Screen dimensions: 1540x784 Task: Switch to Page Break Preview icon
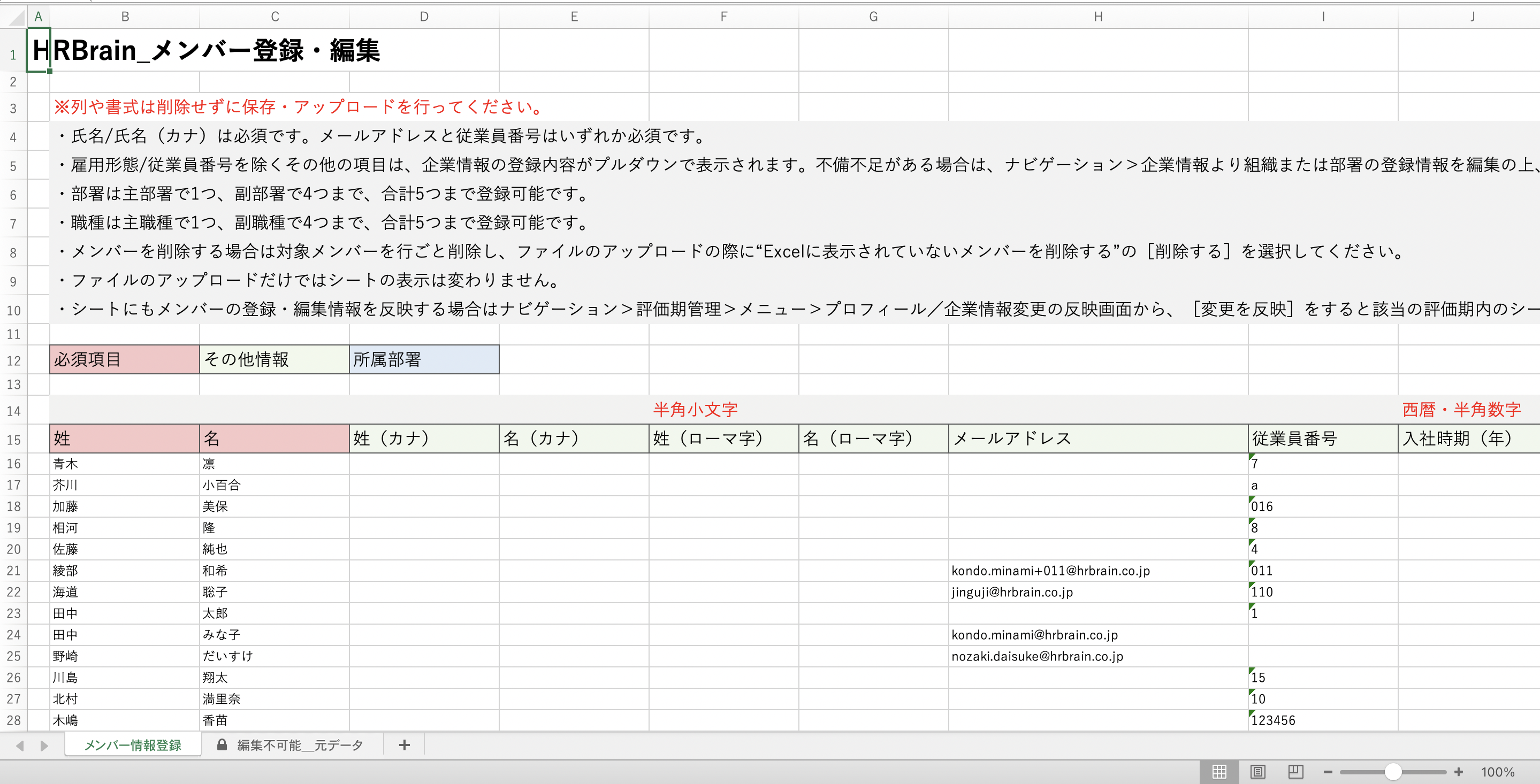1295,772
